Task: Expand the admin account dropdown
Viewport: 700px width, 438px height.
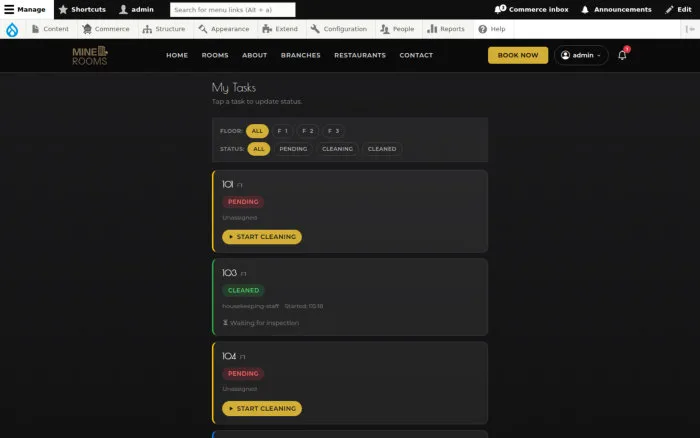Action: point(581,55)
